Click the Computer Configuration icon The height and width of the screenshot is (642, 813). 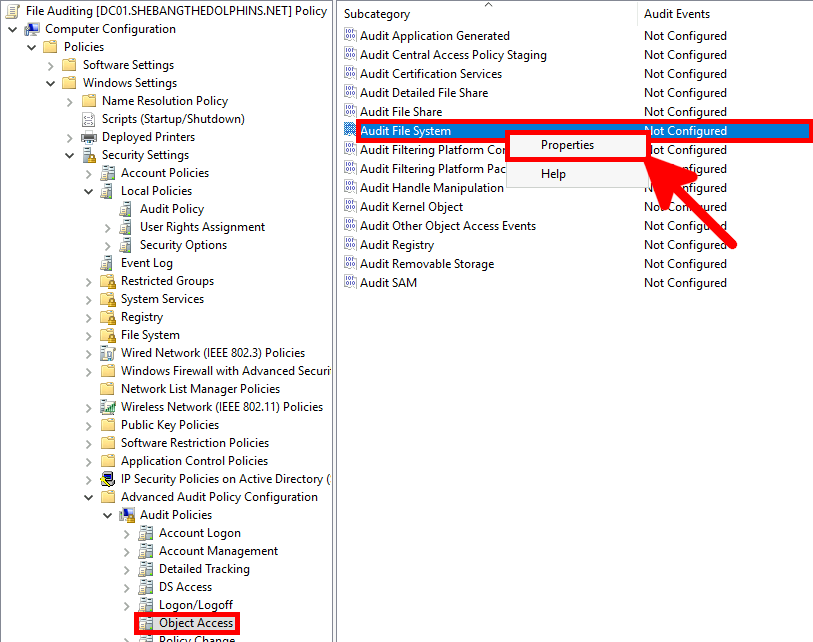[31, 28]
